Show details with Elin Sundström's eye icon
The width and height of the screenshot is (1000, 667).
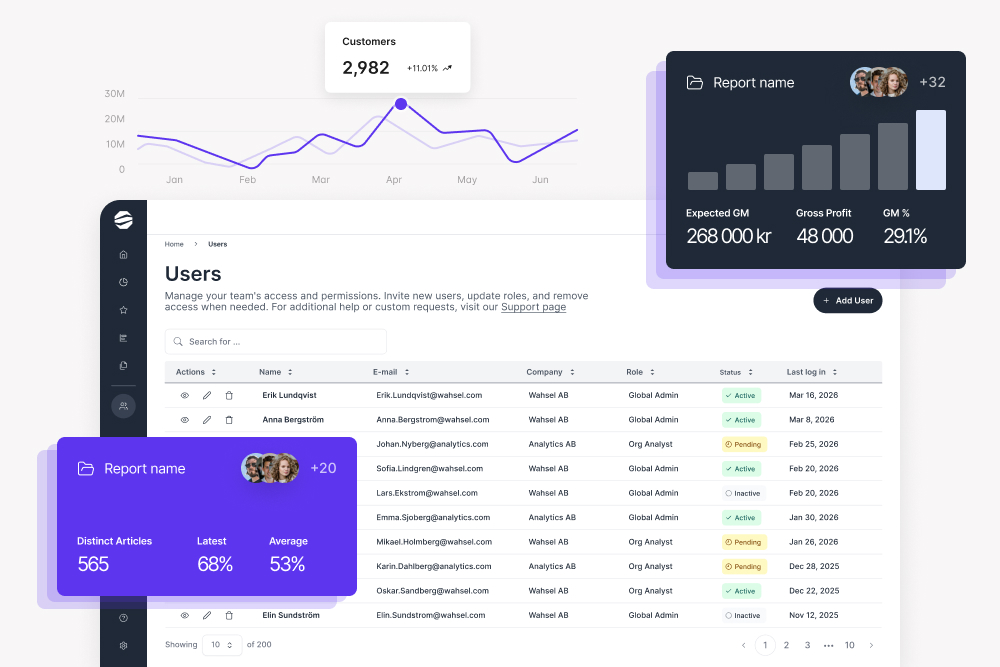point(184,615)
